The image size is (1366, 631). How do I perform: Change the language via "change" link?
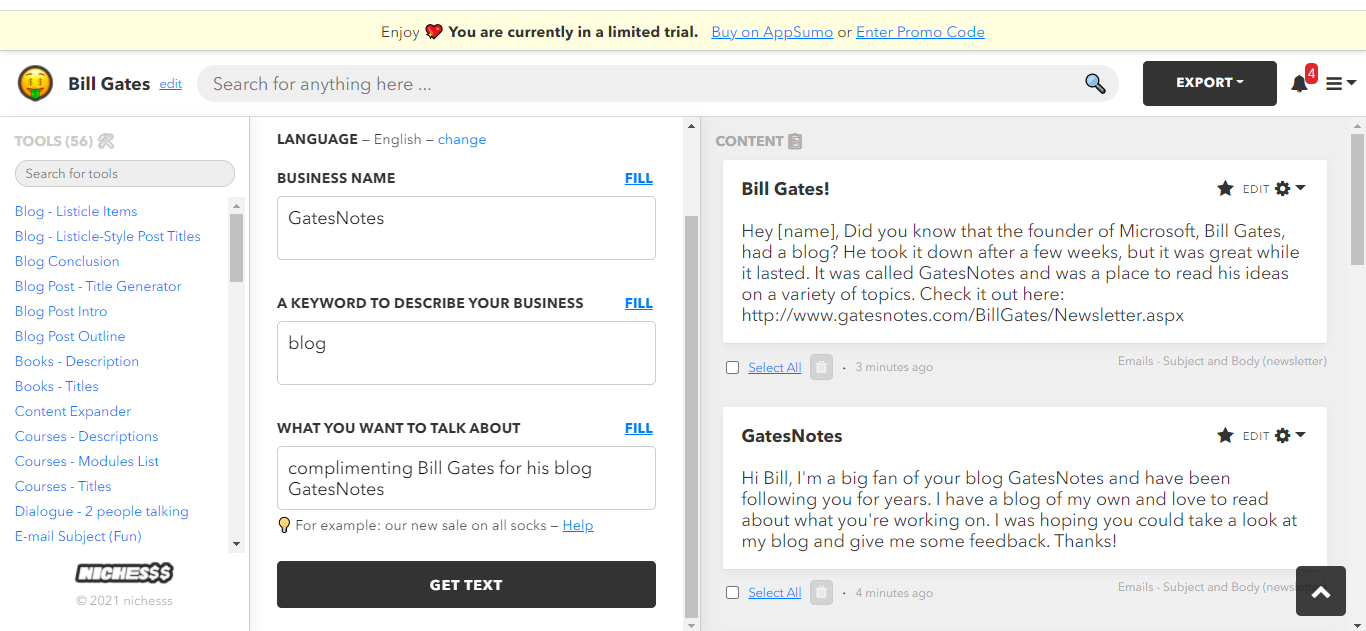(462, 139)
